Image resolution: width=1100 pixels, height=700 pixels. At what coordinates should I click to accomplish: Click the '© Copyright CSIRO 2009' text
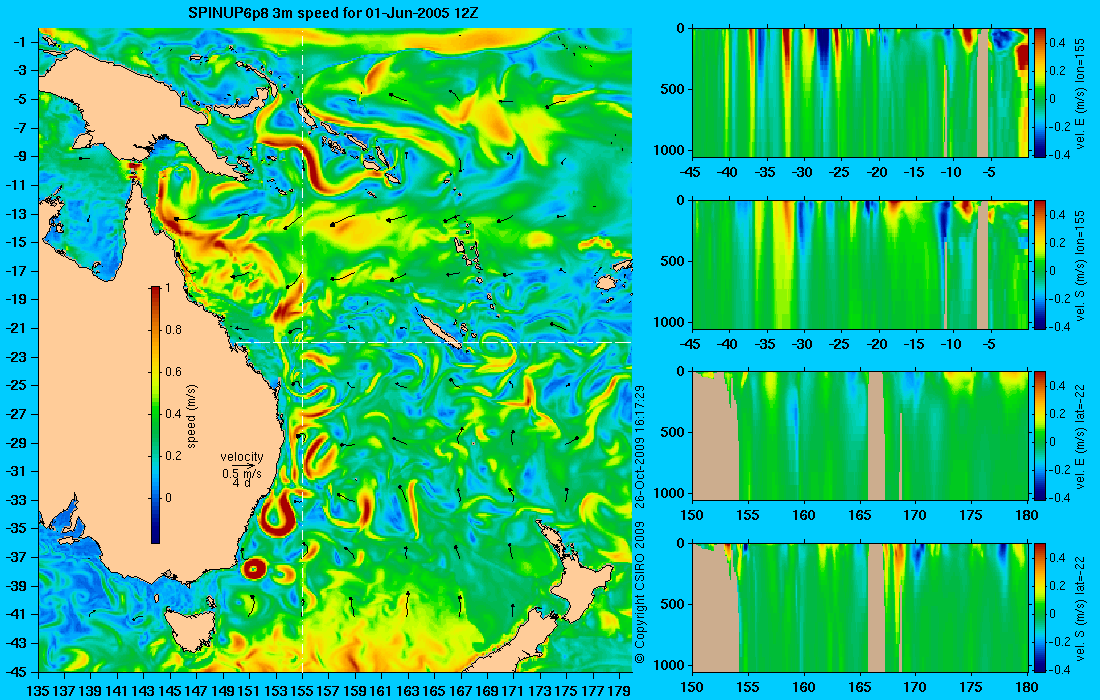click(x=639, y=592)
